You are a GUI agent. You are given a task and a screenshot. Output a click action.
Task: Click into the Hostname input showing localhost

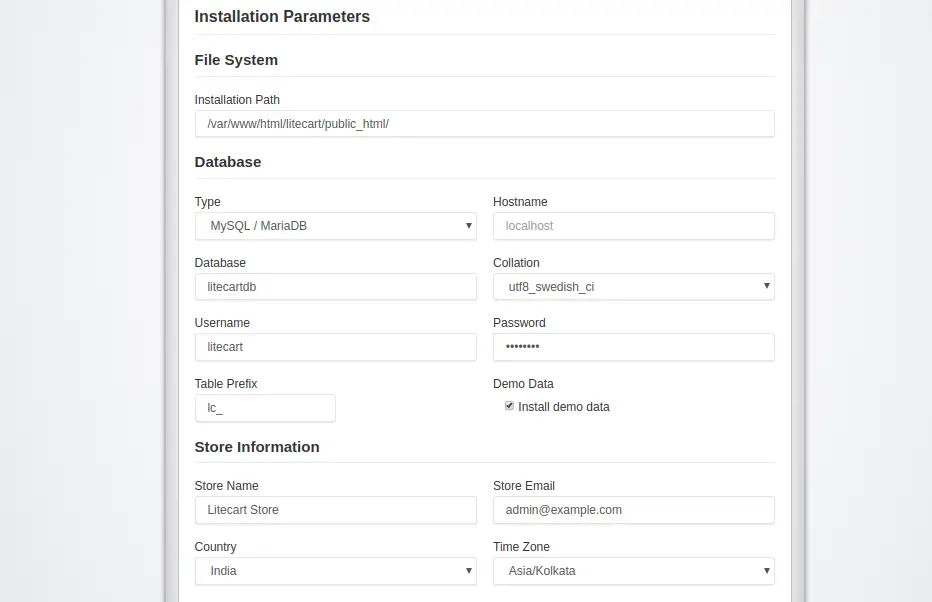click(x=634, y=226)
